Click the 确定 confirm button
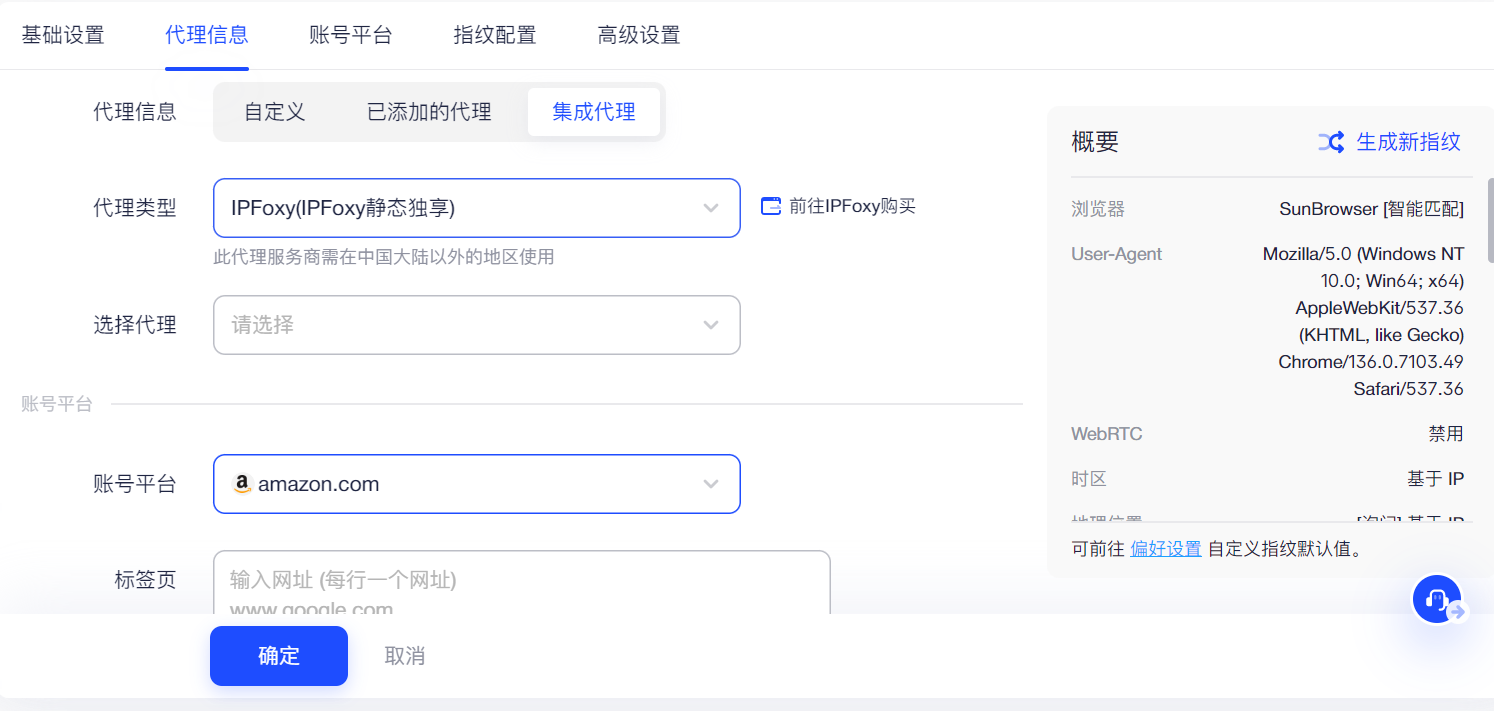The height and width of the screenshot is (711, 1494). tap(278, 655)
